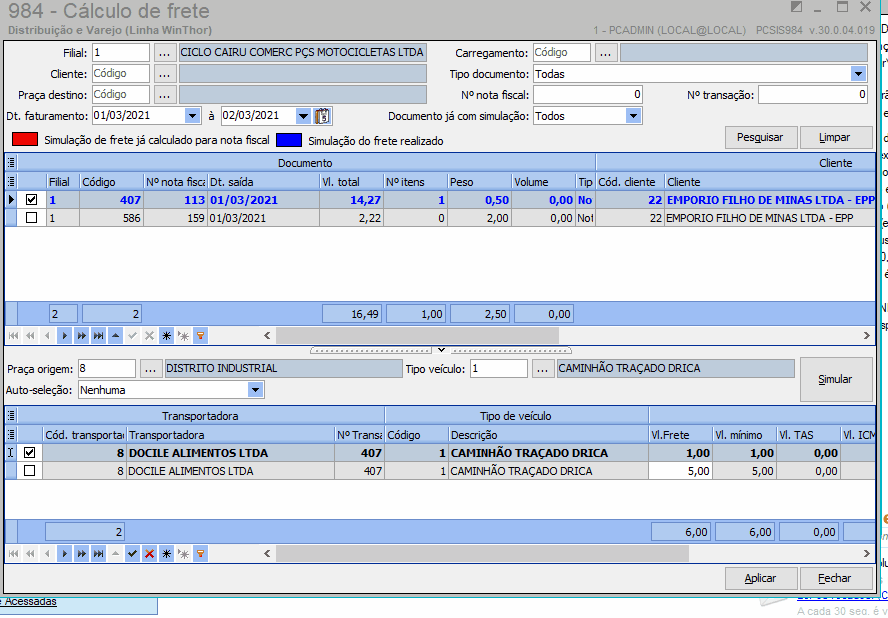The image size is (888, 618).
Task: Go to last record in the Transportadora grid navigator
Action: (x=99, y=553)
